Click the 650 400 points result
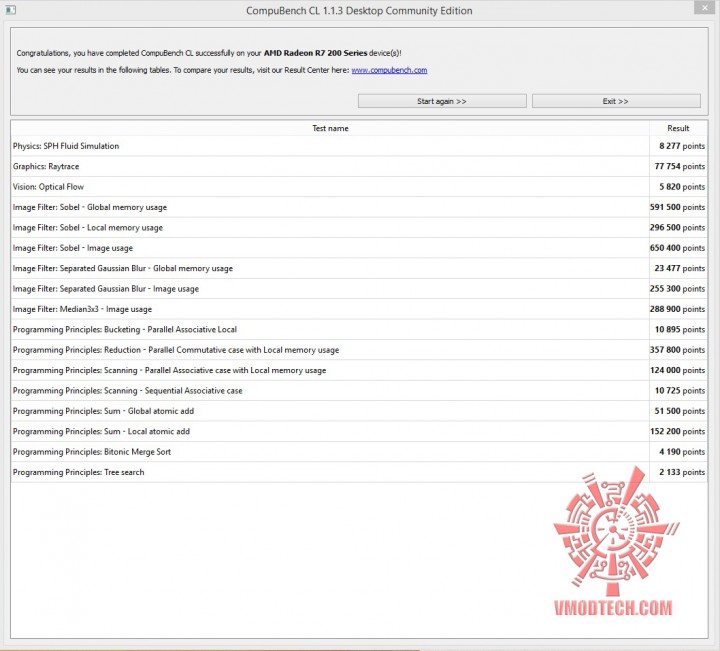 (677, 248)
